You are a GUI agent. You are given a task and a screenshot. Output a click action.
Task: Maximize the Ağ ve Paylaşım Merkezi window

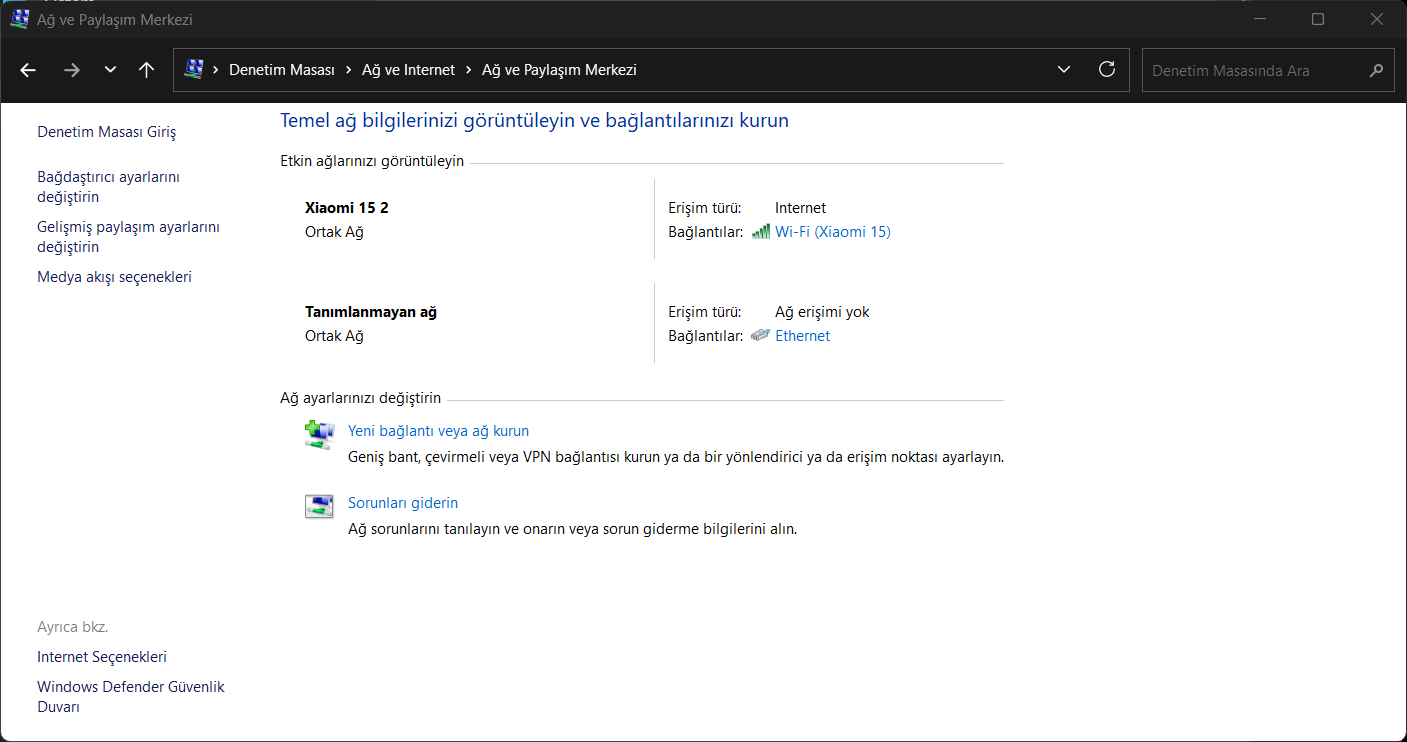pyautogui.click(x=1318, y=19)
